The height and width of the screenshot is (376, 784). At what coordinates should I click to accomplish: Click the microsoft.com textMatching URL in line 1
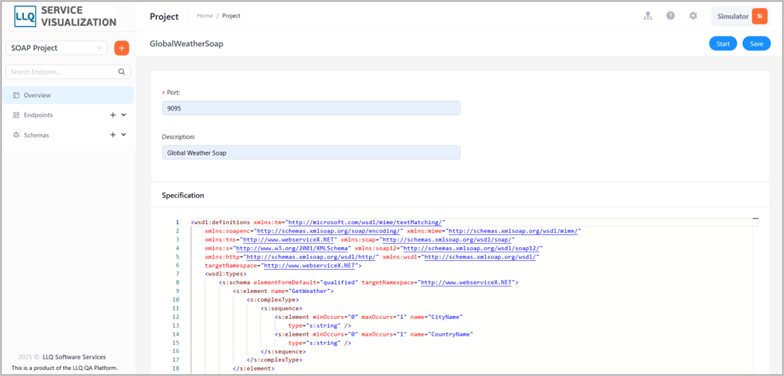click(366, 222)
